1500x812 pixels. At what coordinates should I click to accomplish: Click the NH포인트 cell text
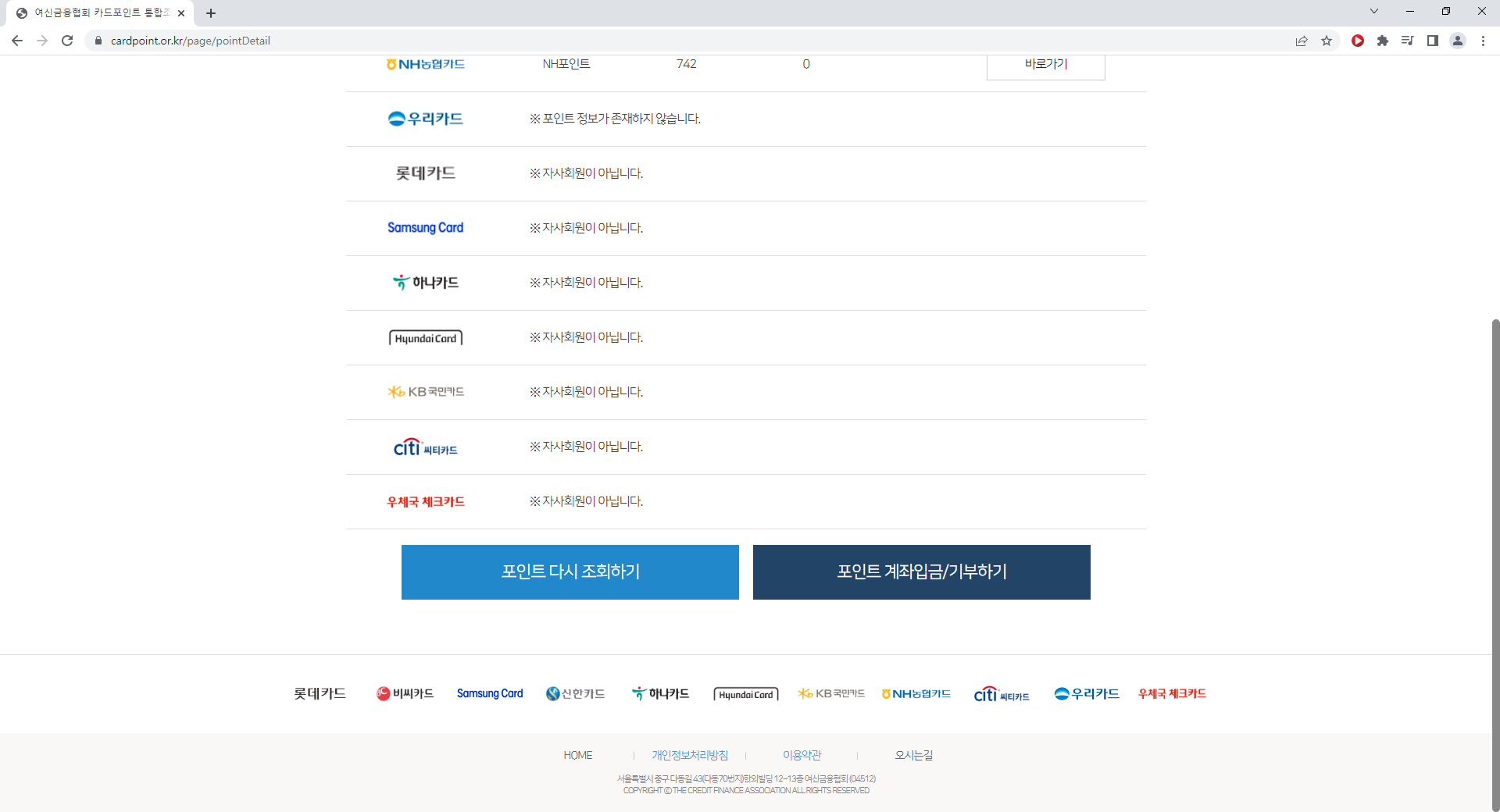point(566,64)
